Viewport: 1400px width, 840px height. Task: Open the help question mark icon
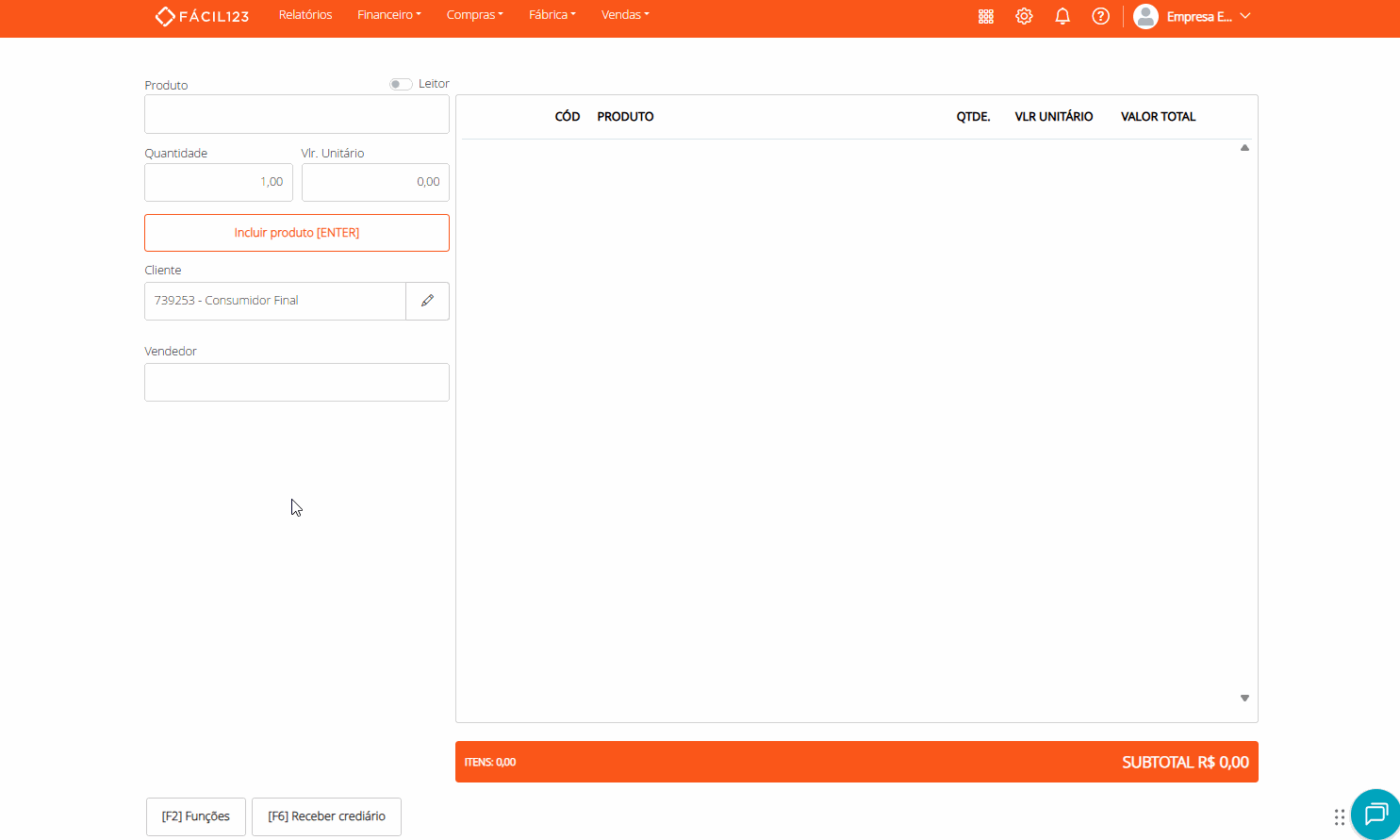[1100, 16]
